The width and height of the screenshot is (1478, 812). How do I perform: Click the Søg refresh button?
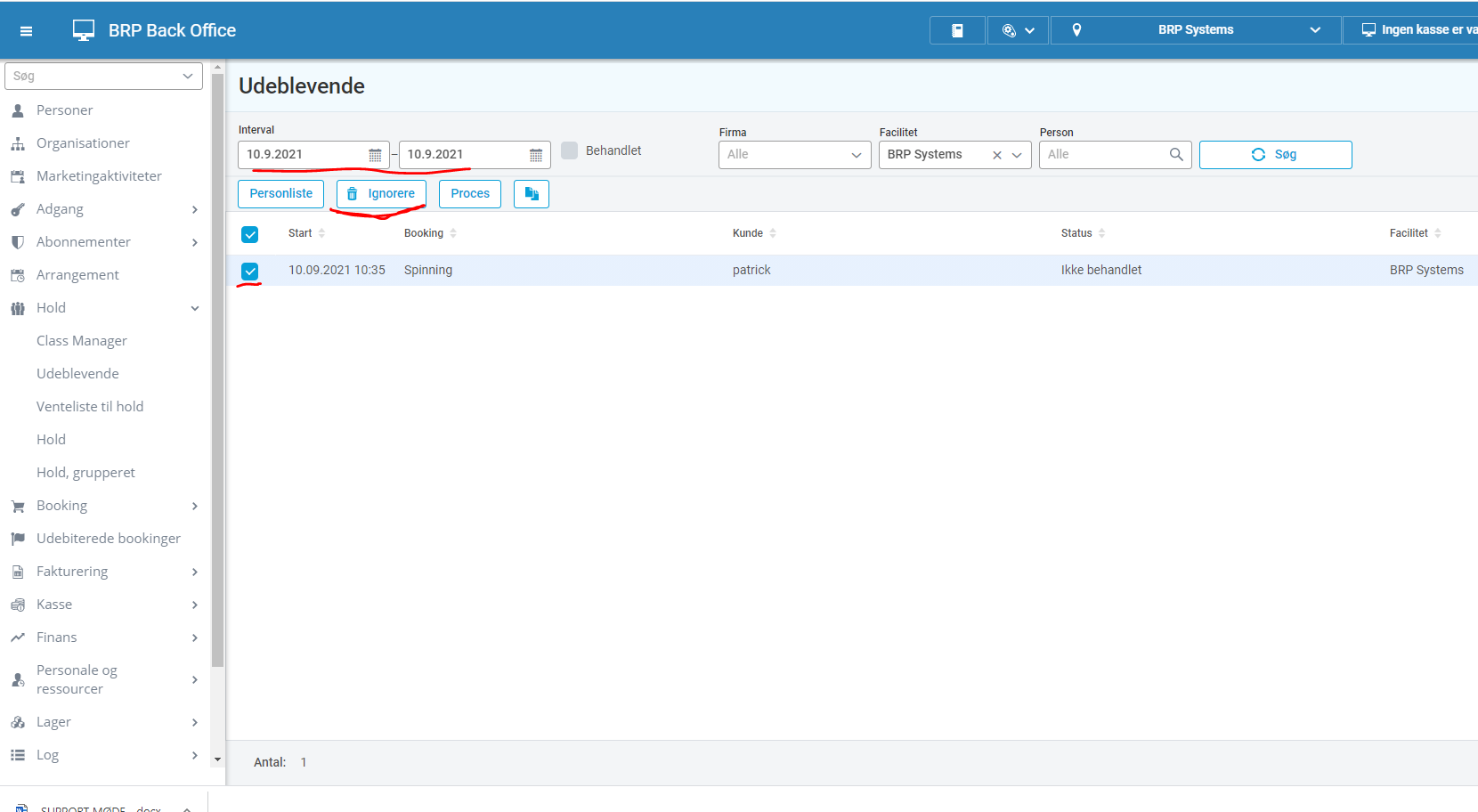point(1275,155)
